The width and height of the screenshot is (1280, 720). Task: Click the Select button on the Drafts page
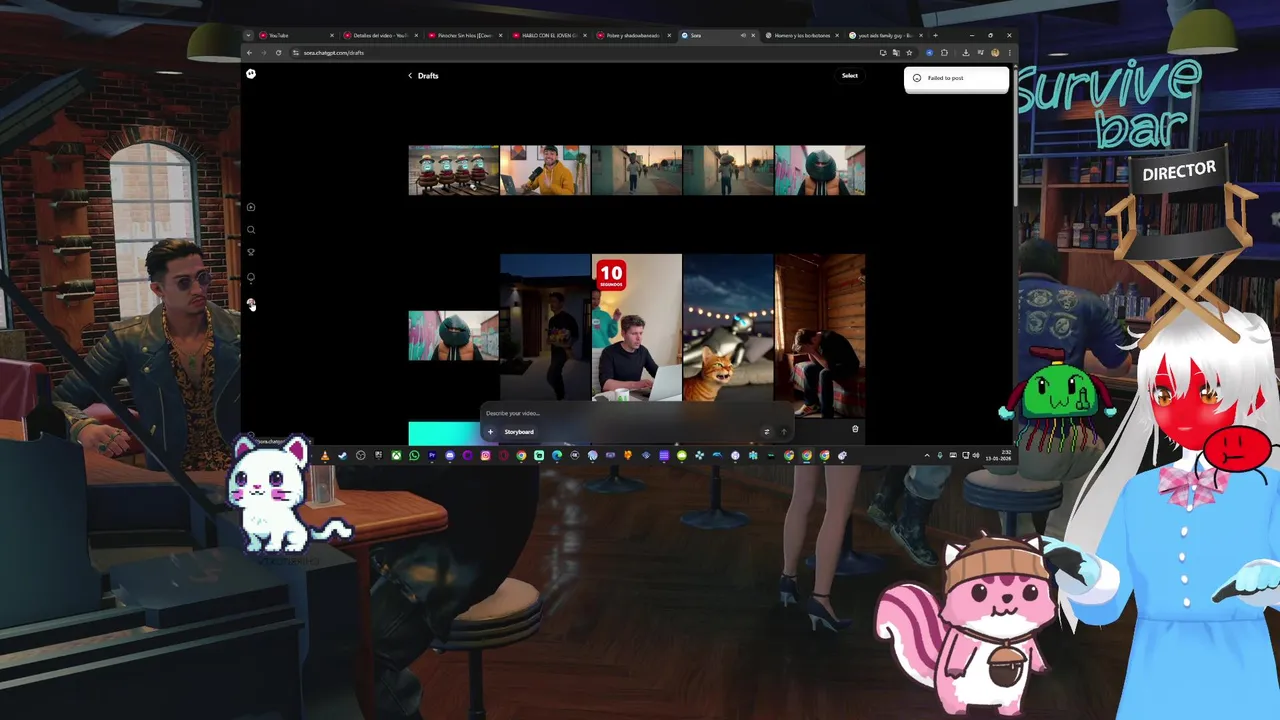pos(849,76)
